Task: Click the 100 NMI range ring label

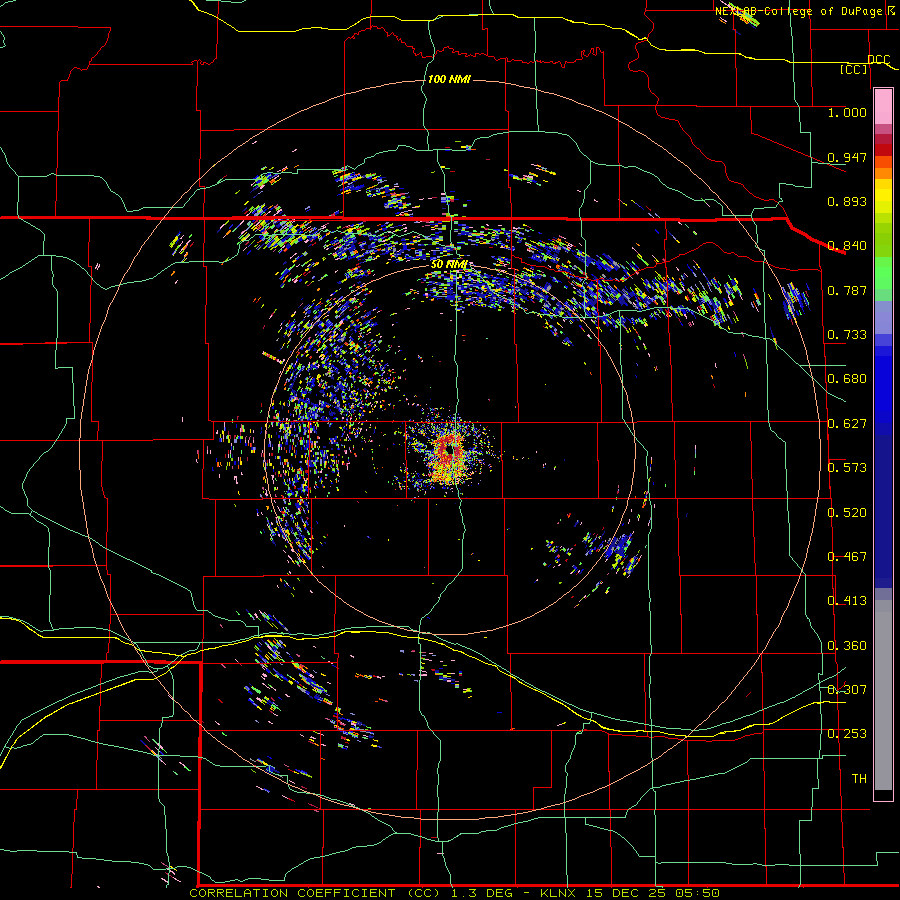Action: 449,79
